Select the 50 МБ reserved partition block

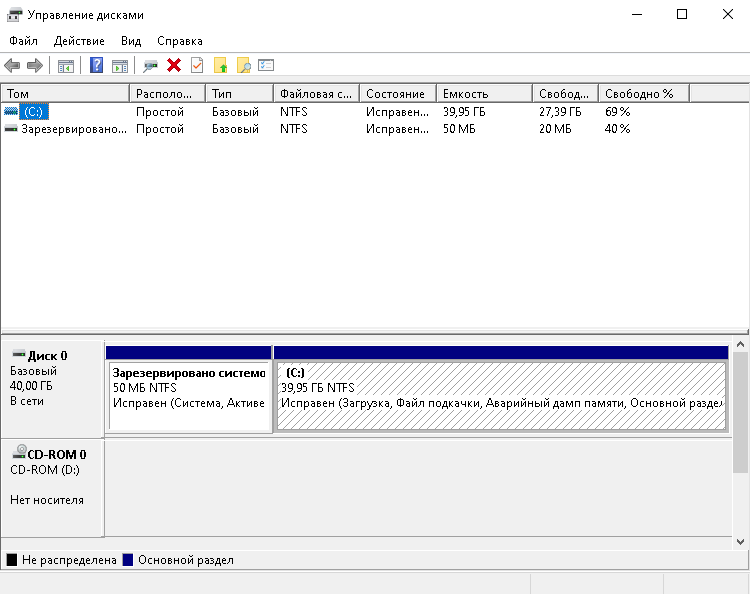189,396
